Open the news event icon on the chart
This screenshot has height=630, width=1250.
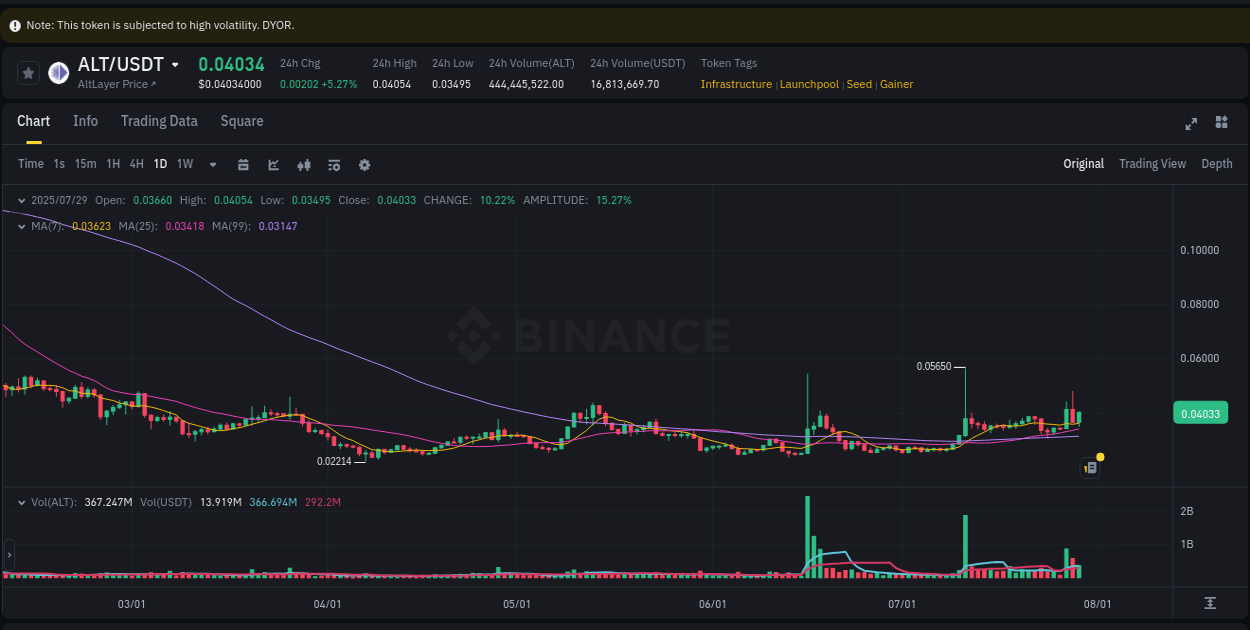[x=1090, y=467]
